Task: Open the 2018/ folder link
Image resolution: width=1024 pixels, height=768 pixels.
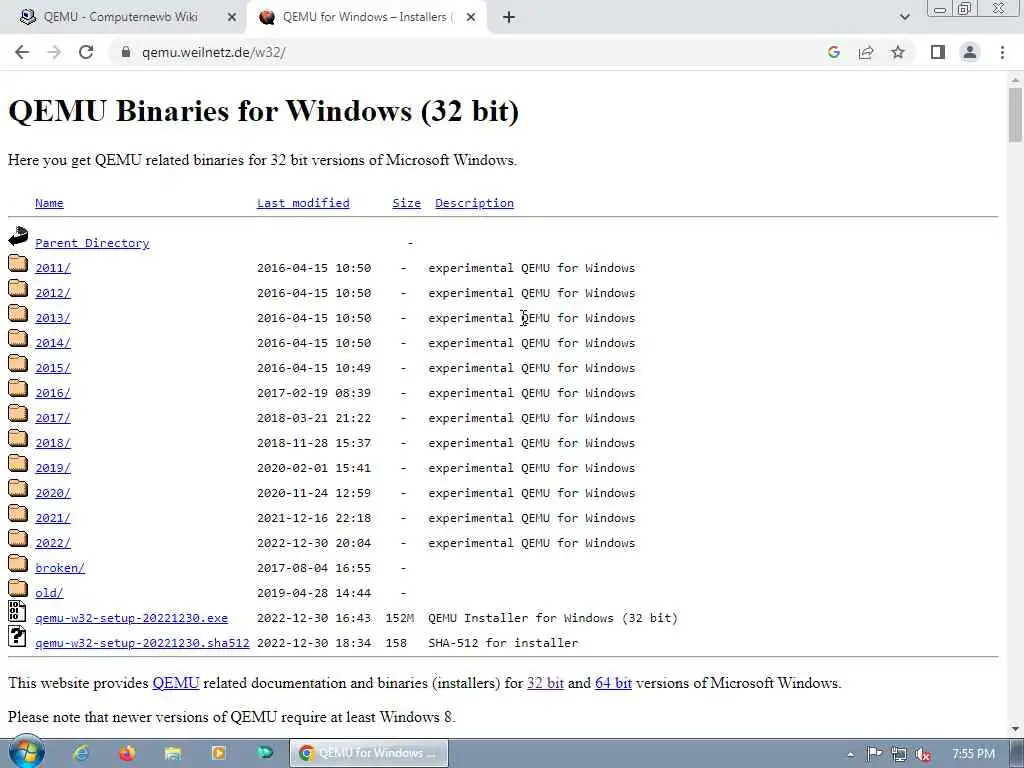Action: [x=52, y=443]
